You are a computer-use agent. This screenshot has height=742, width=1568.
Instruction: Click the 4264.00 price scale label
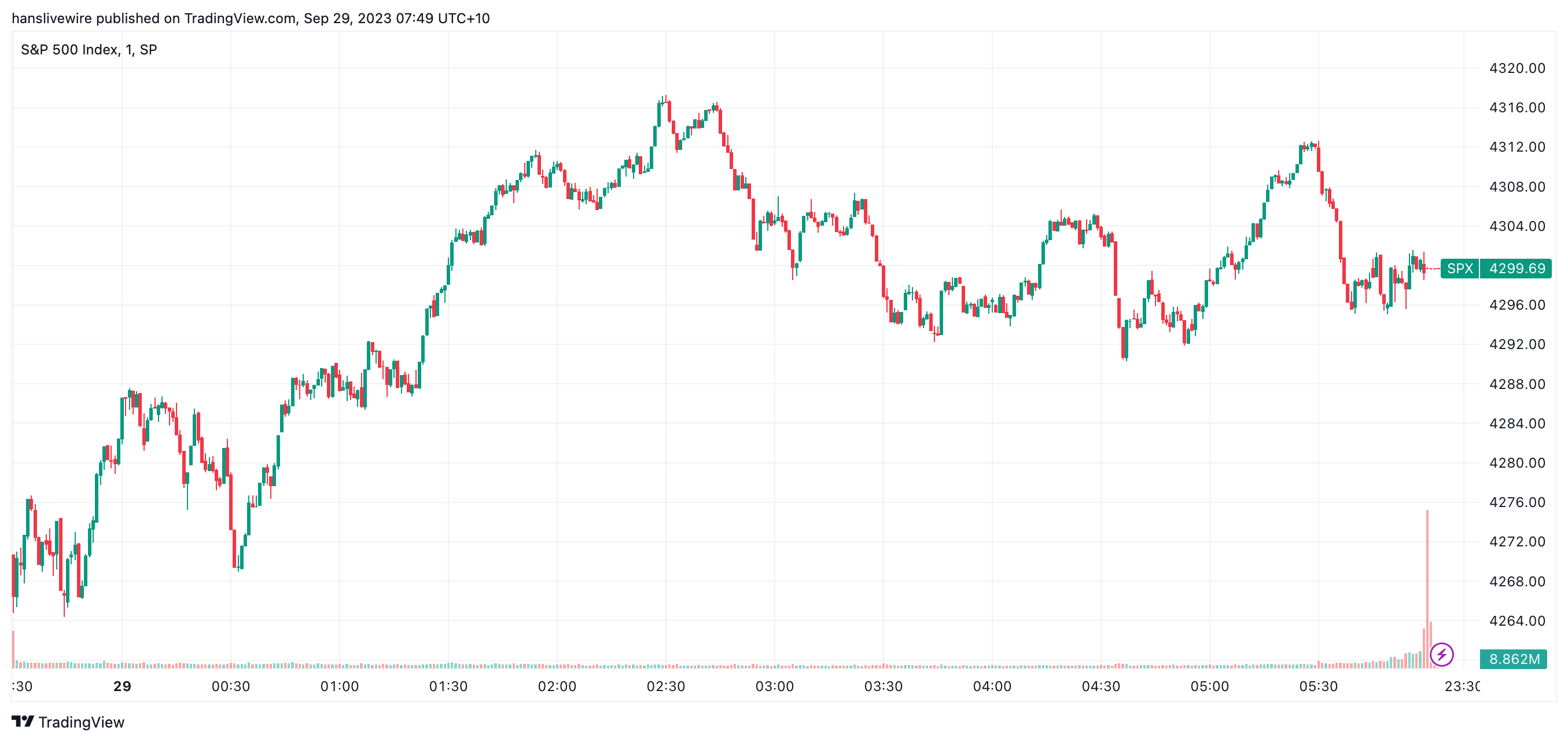point(1517,621)
